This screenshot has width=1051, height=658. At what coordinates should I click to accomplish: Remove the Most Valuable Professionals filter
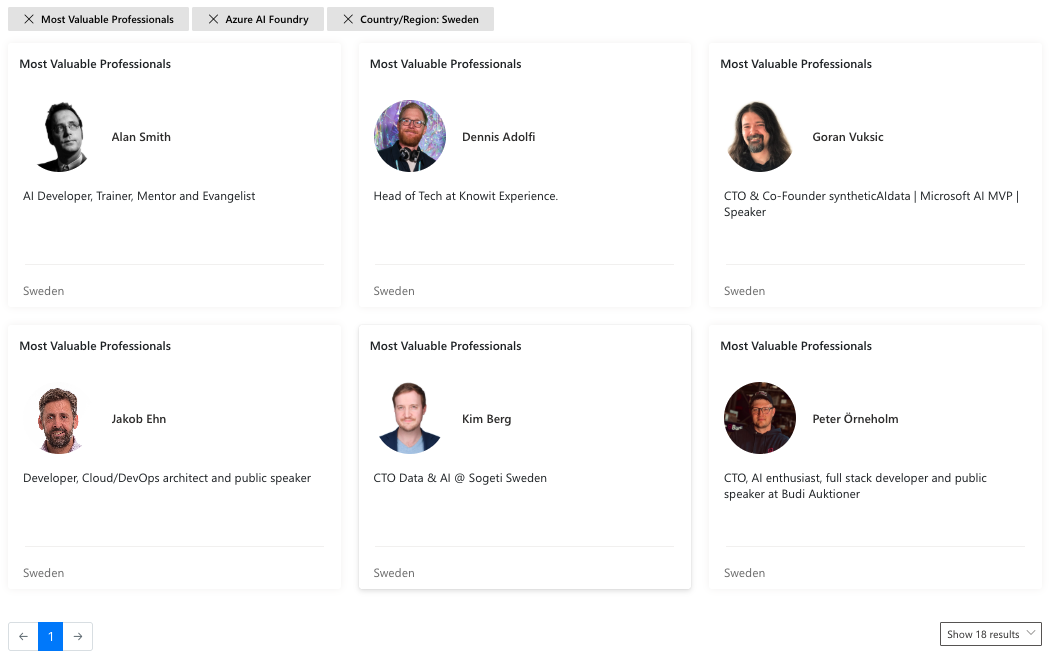[x=30, y=19]
